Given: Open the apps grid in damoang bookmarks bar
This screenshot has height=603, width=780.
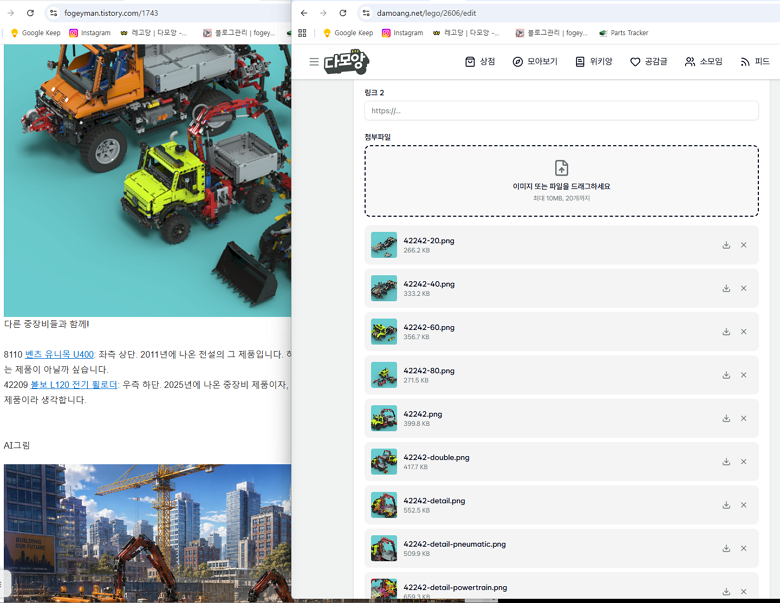Looking at the screenshot, I should [x=302, y=33].
